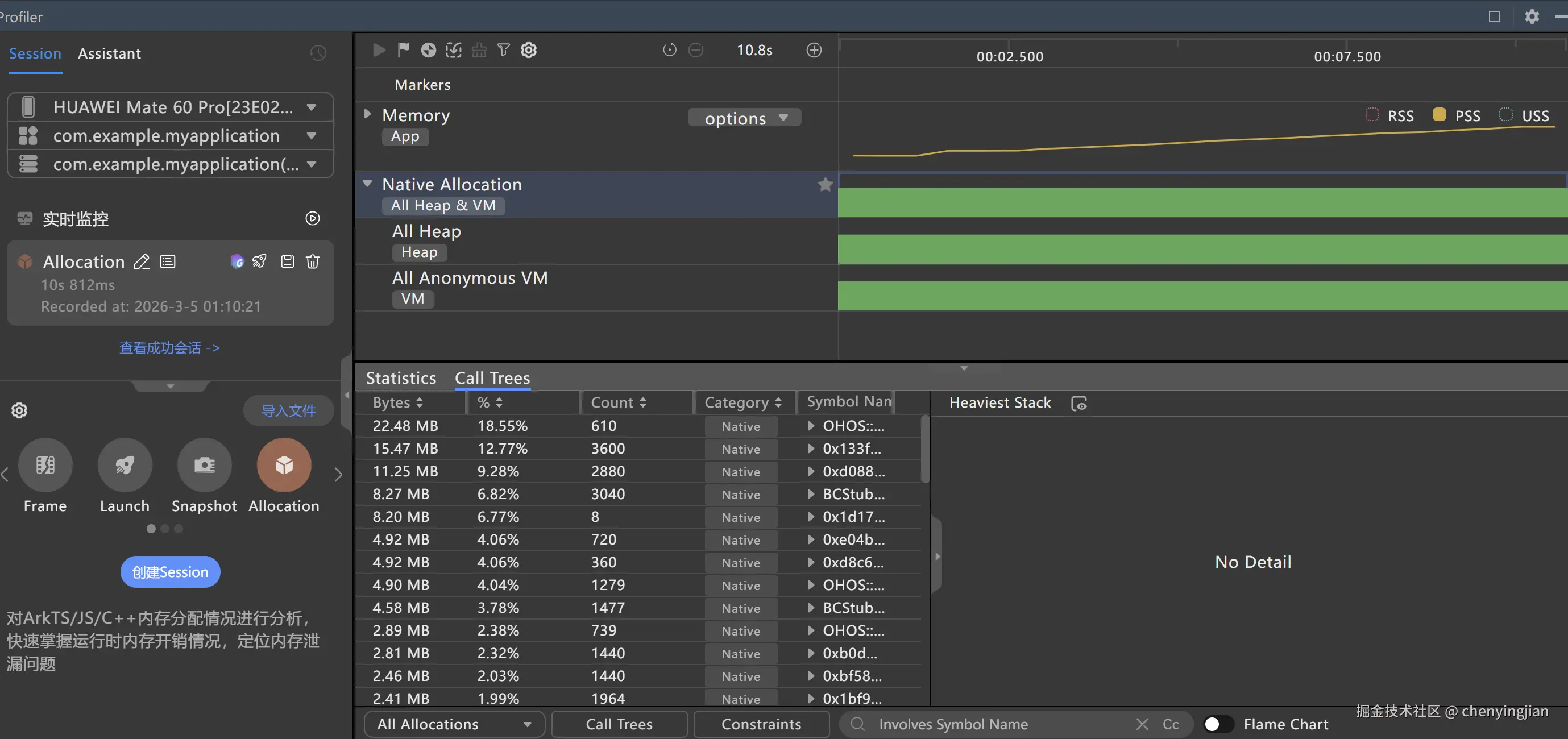1568x739 pixels.
Task: Switch to the Statistics tab
Action: tap(400, 378)
